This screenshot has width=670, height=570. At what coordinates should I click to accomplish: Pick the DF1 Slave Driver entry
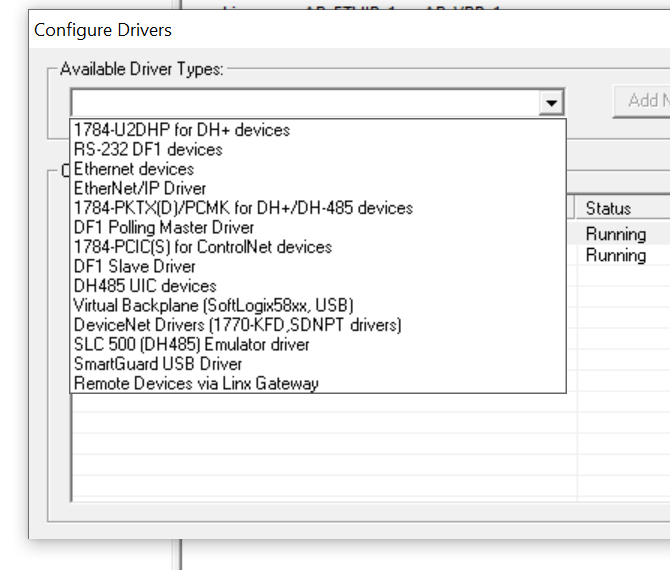(x=318, y=267)
